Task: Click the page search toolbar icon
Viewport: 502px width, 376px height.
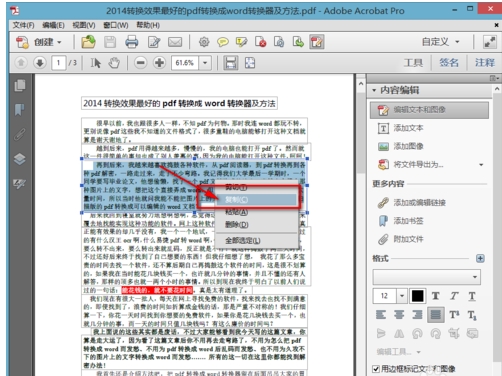Action: tap(279, 42)
